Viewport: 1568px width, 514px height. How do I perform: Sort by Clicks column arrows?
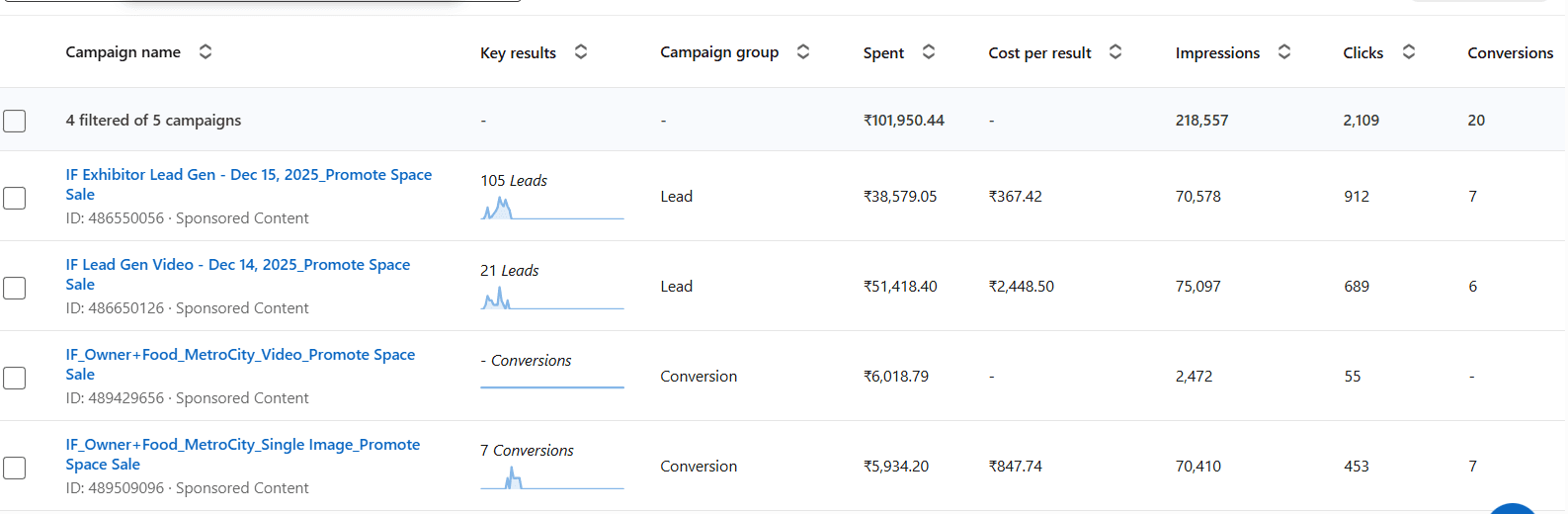pyautogui.click(x=1409, y=51)
